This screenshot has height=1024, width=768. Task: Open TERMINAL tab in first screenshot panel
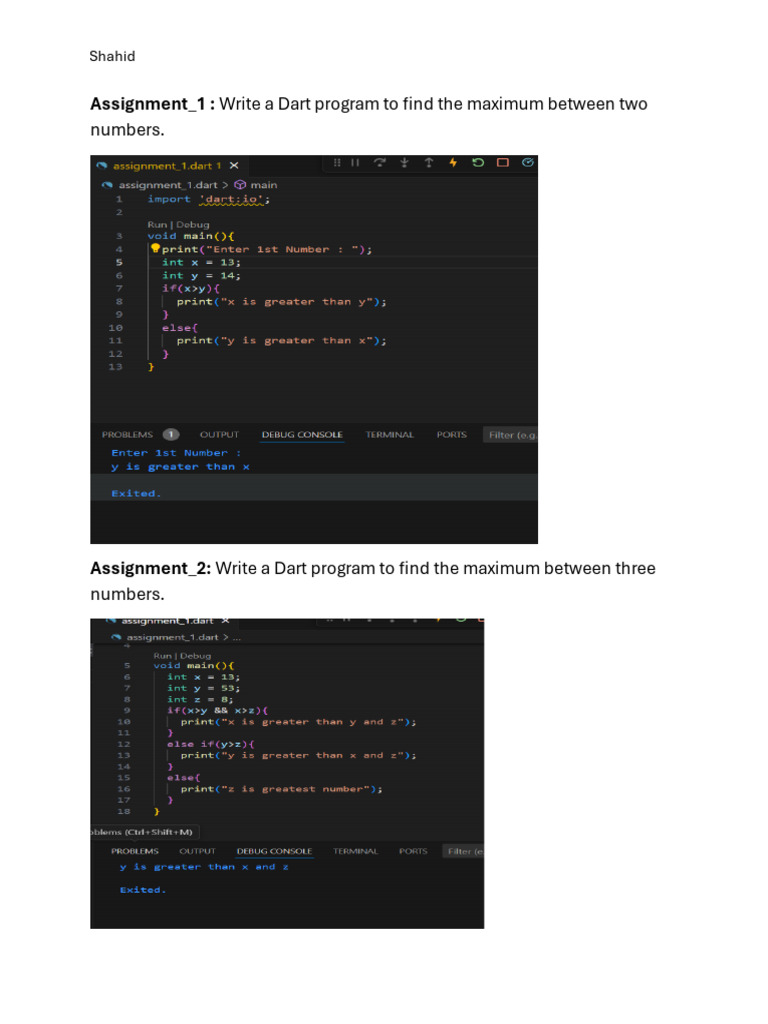pyautogui.click(x=390, y=434)
